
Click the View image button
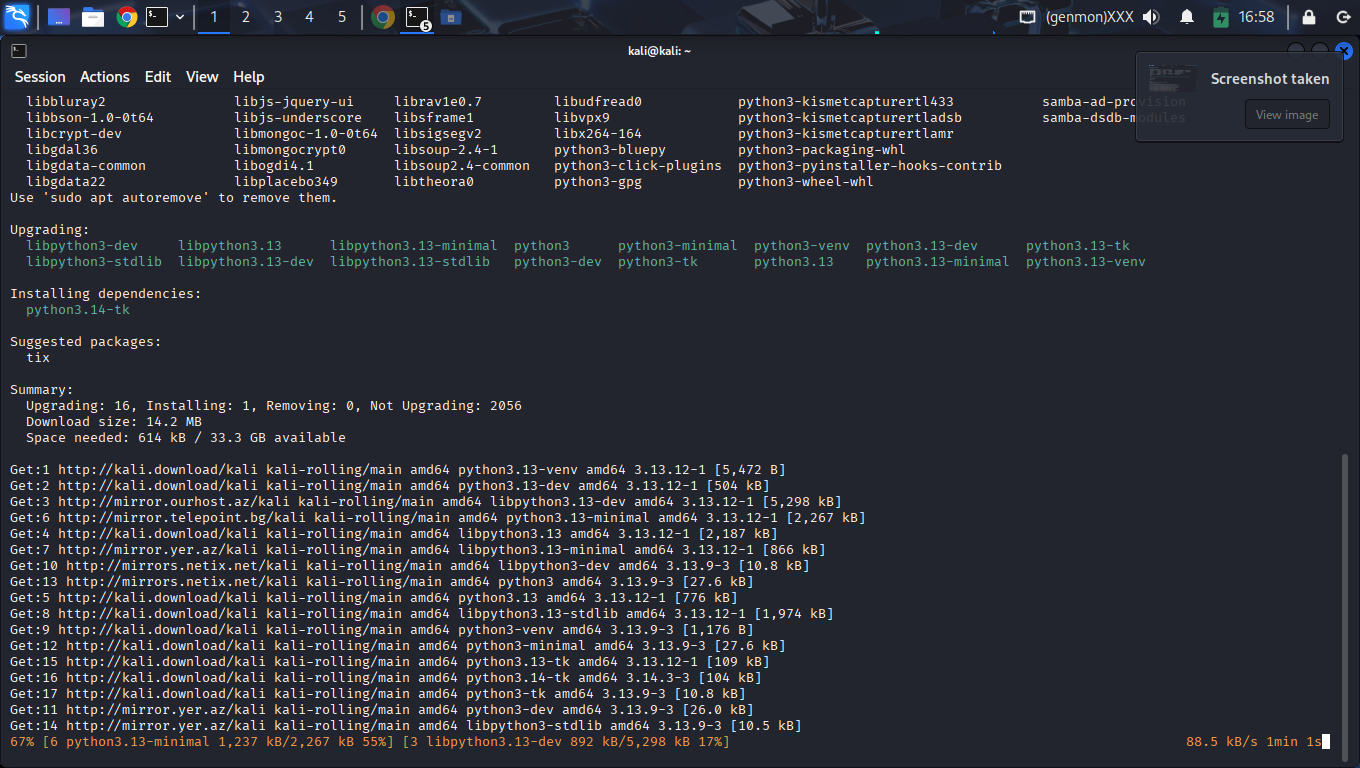tap(1287, 114)
